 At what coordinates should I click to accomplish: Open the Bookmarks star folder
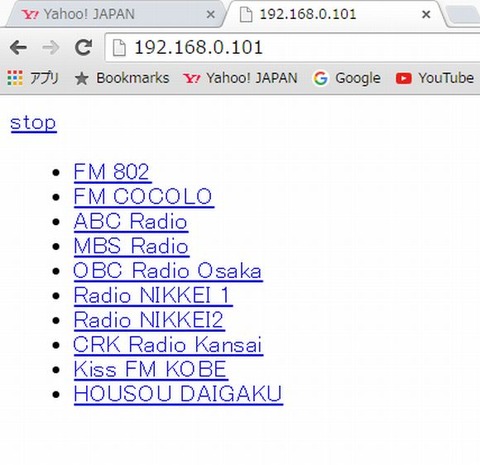tap(122, 78)
